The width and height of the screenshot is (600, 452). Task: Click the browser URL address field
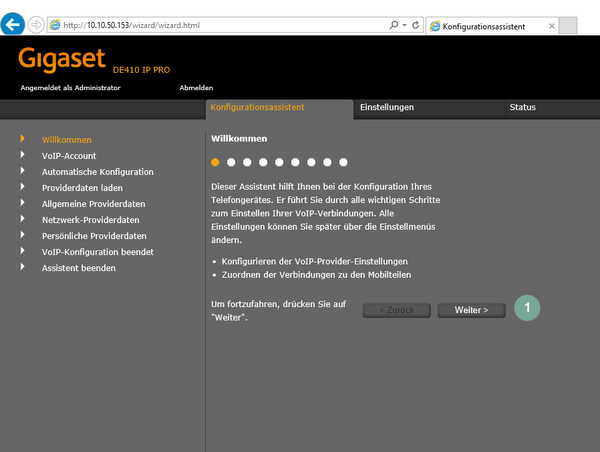[x=220, y=24]
